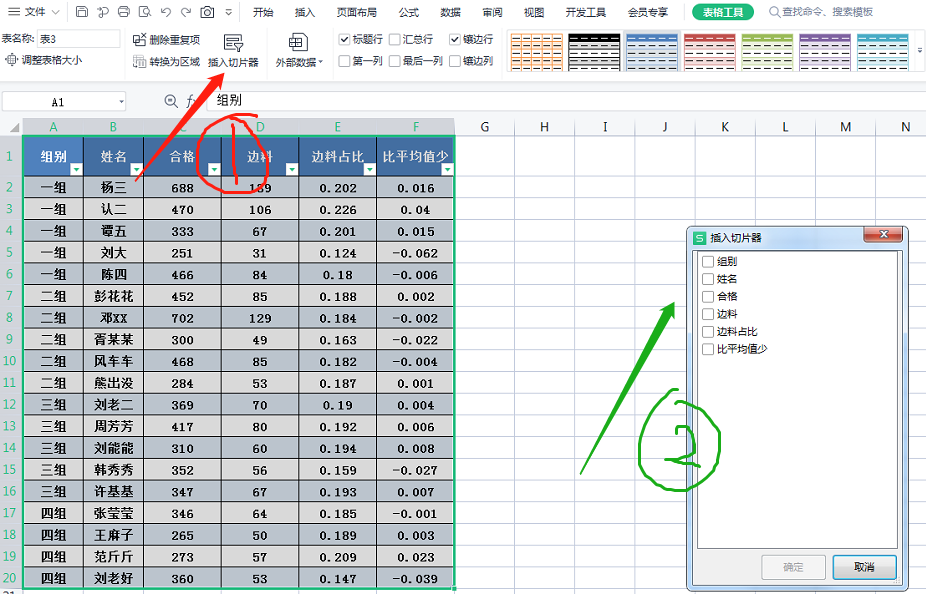
Task: Click the Screenshot camera icon
Action: (x=206, y=11)
